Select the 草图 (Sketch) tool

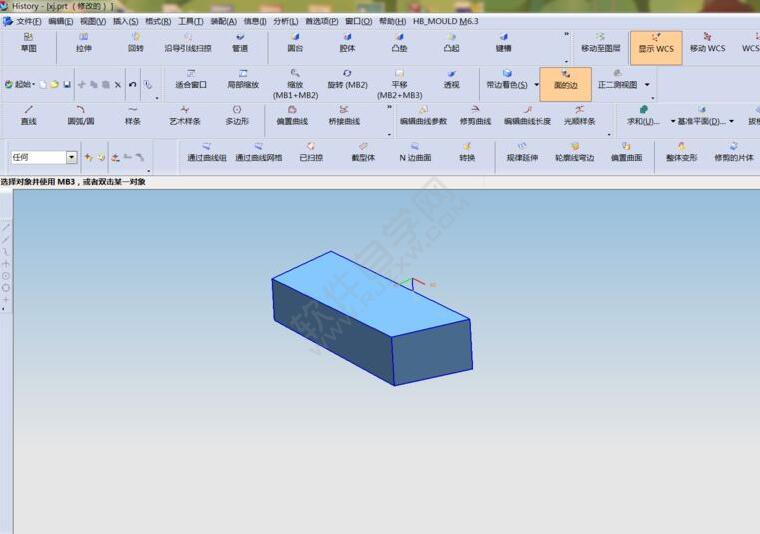click(29, 43)
